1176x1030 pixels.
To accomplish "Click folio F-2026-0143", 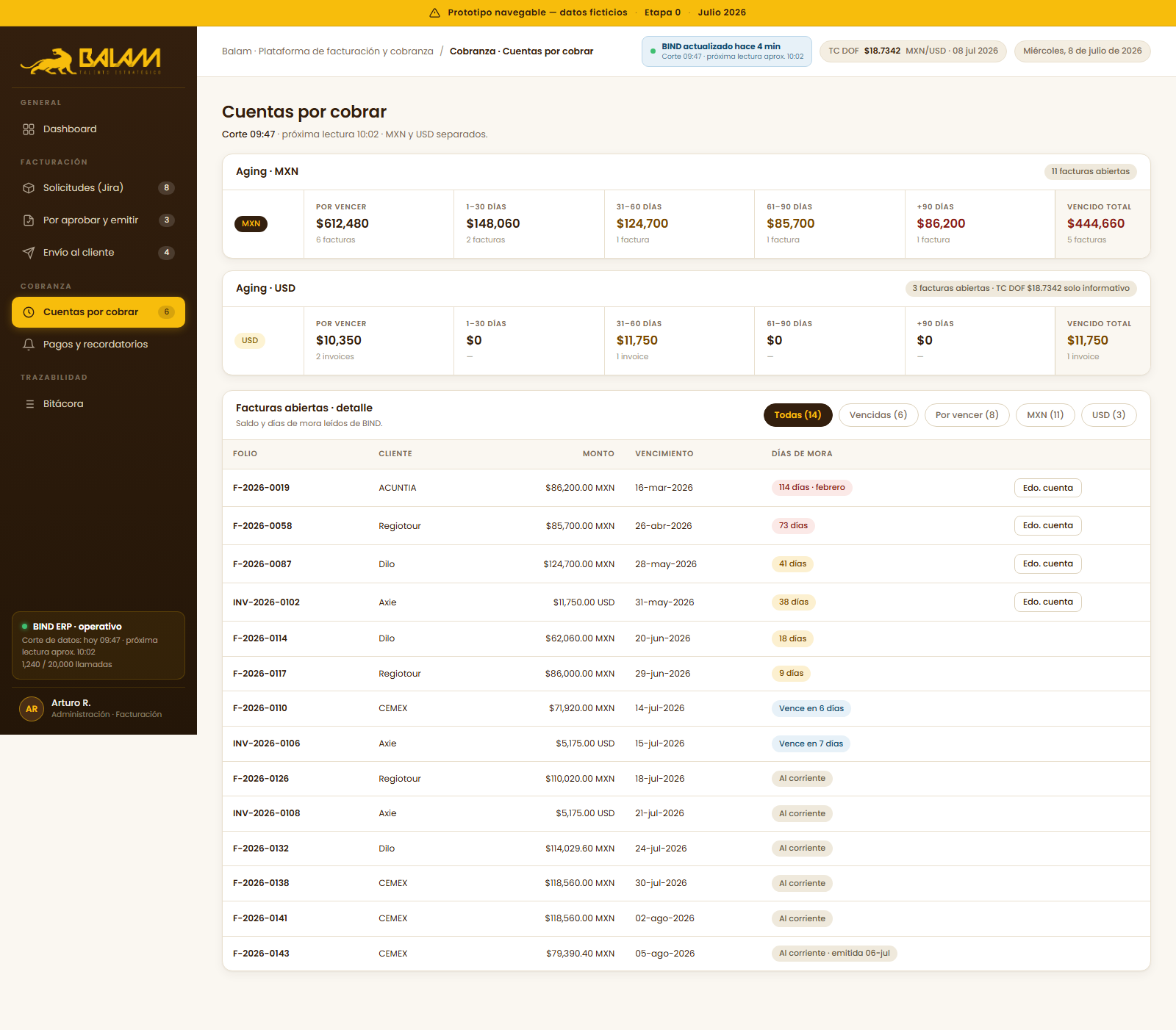I will pos(261,954).
